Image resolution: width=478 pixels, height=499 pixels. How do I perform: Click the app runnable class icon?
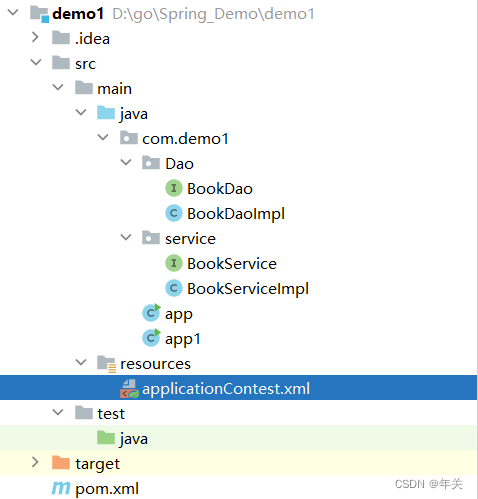[151, 313]
